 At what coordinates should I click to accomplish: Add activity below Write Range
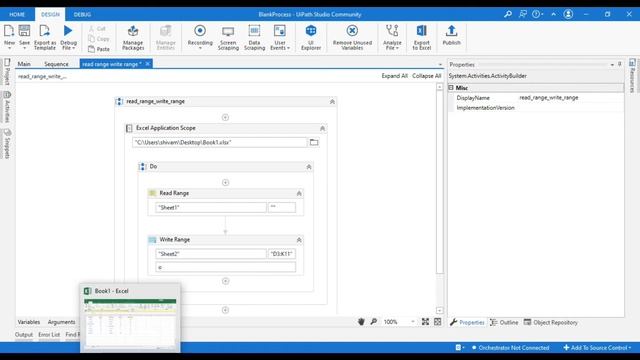pos(225,281)
